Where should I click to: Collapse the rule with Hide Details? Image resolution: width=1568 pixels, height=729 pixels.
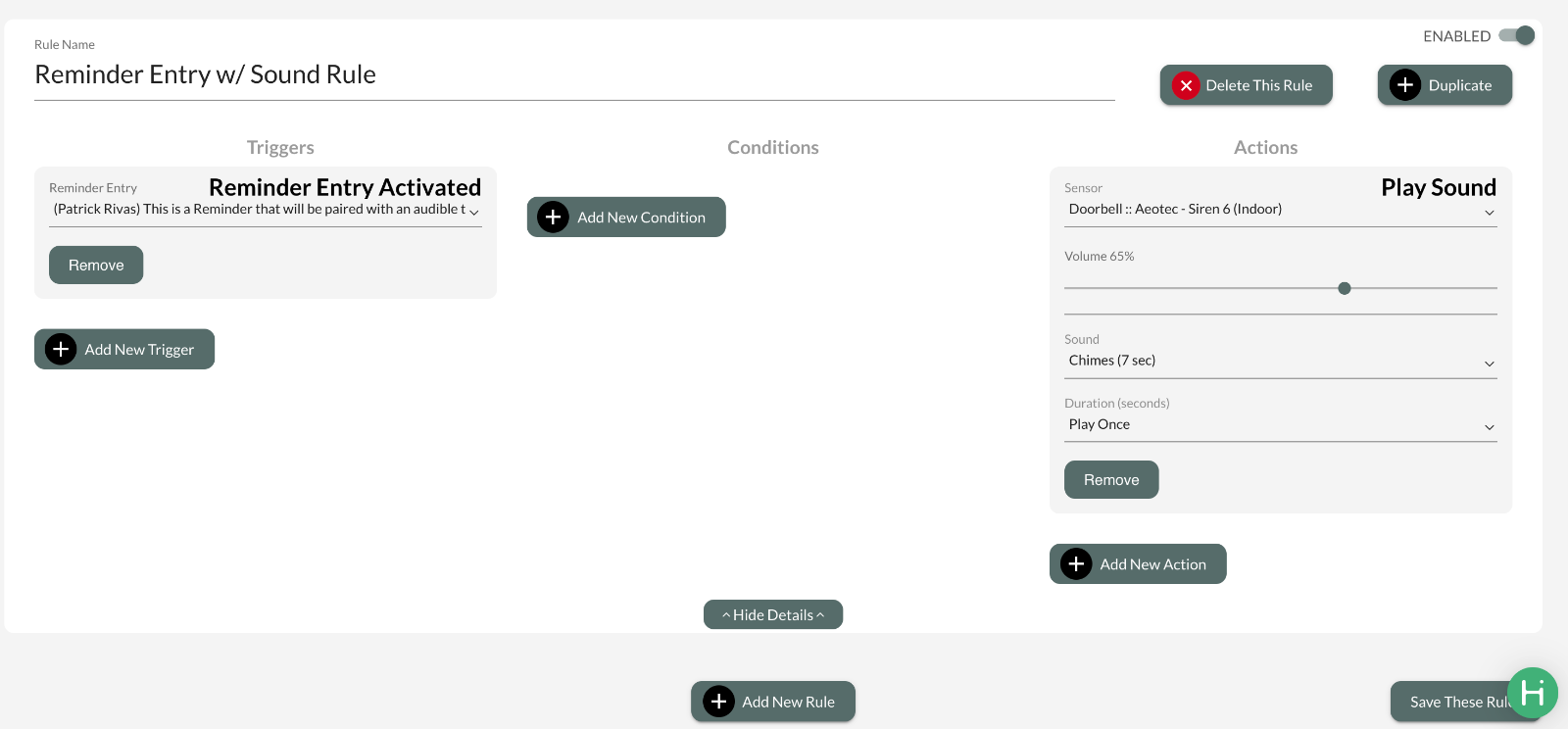tap(772, 615)
